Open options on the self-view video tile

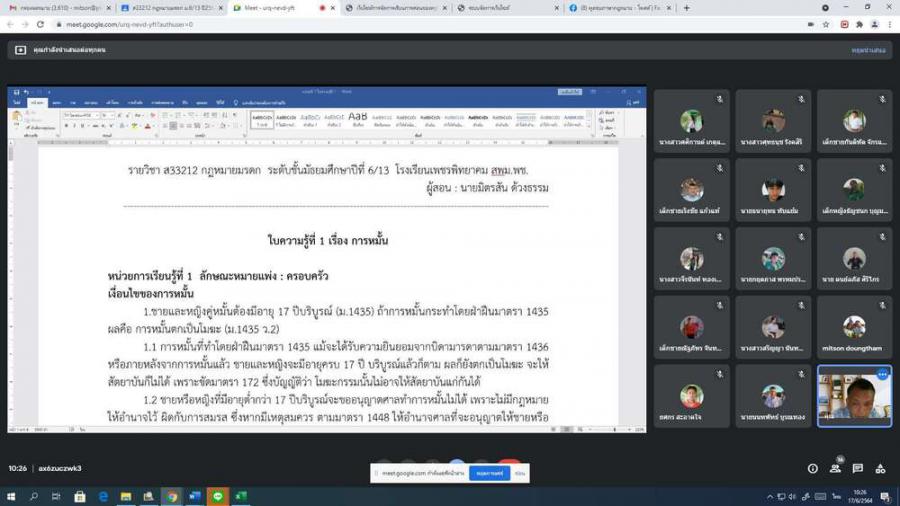(882, 374)
